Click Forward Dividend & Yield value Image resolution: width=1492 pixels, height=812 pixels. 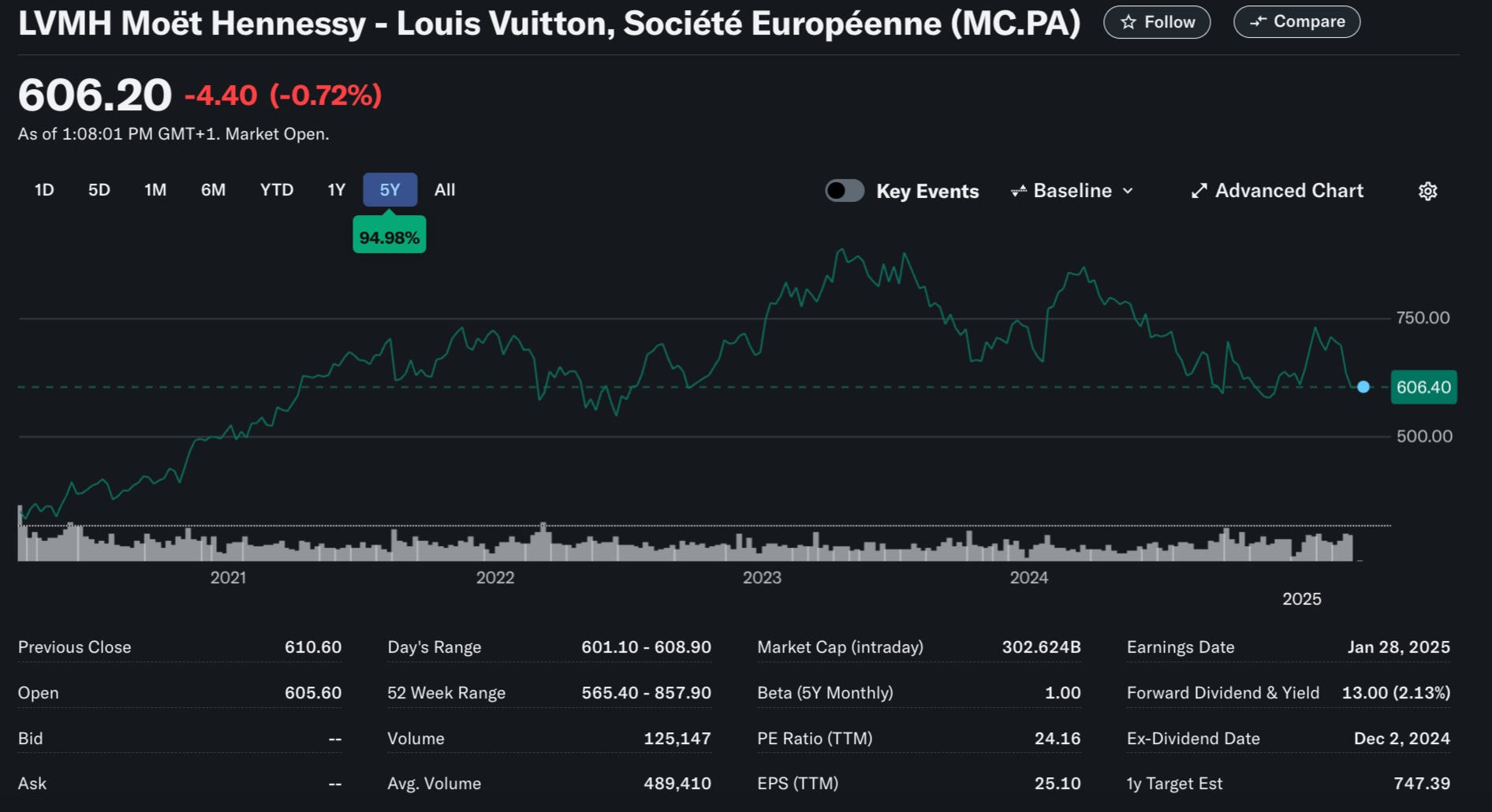click(1396, 693)
